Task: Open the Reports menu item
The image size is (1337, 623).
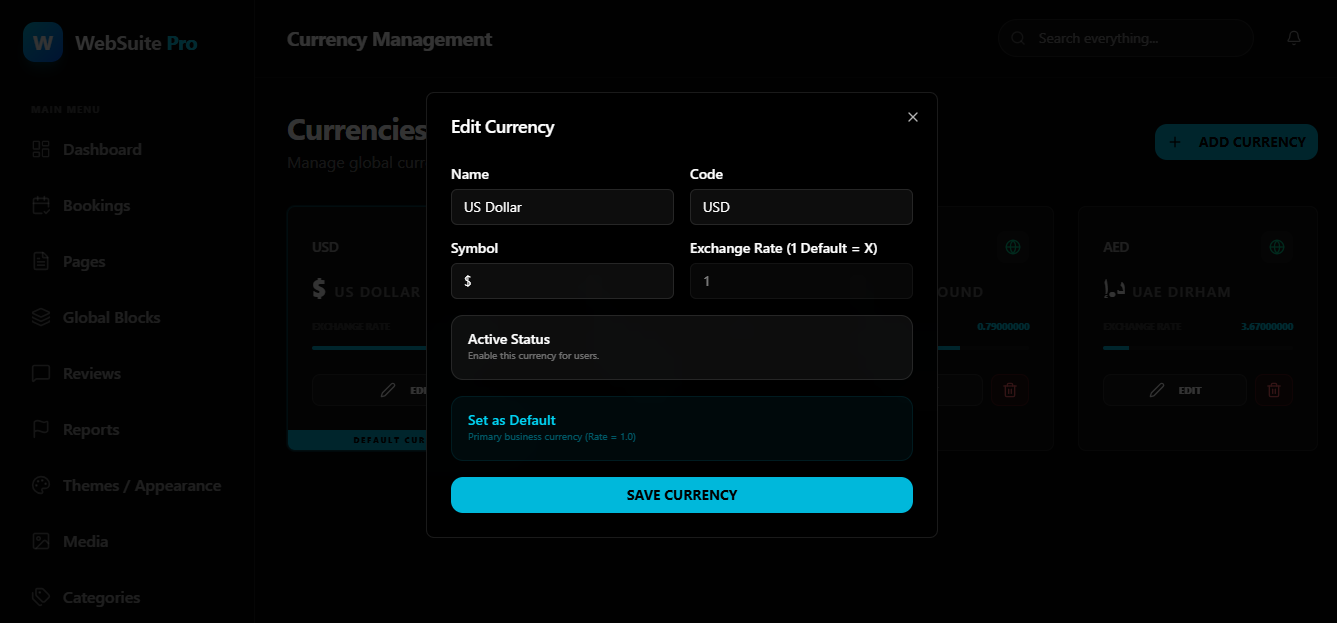Action: click(90, 429)
